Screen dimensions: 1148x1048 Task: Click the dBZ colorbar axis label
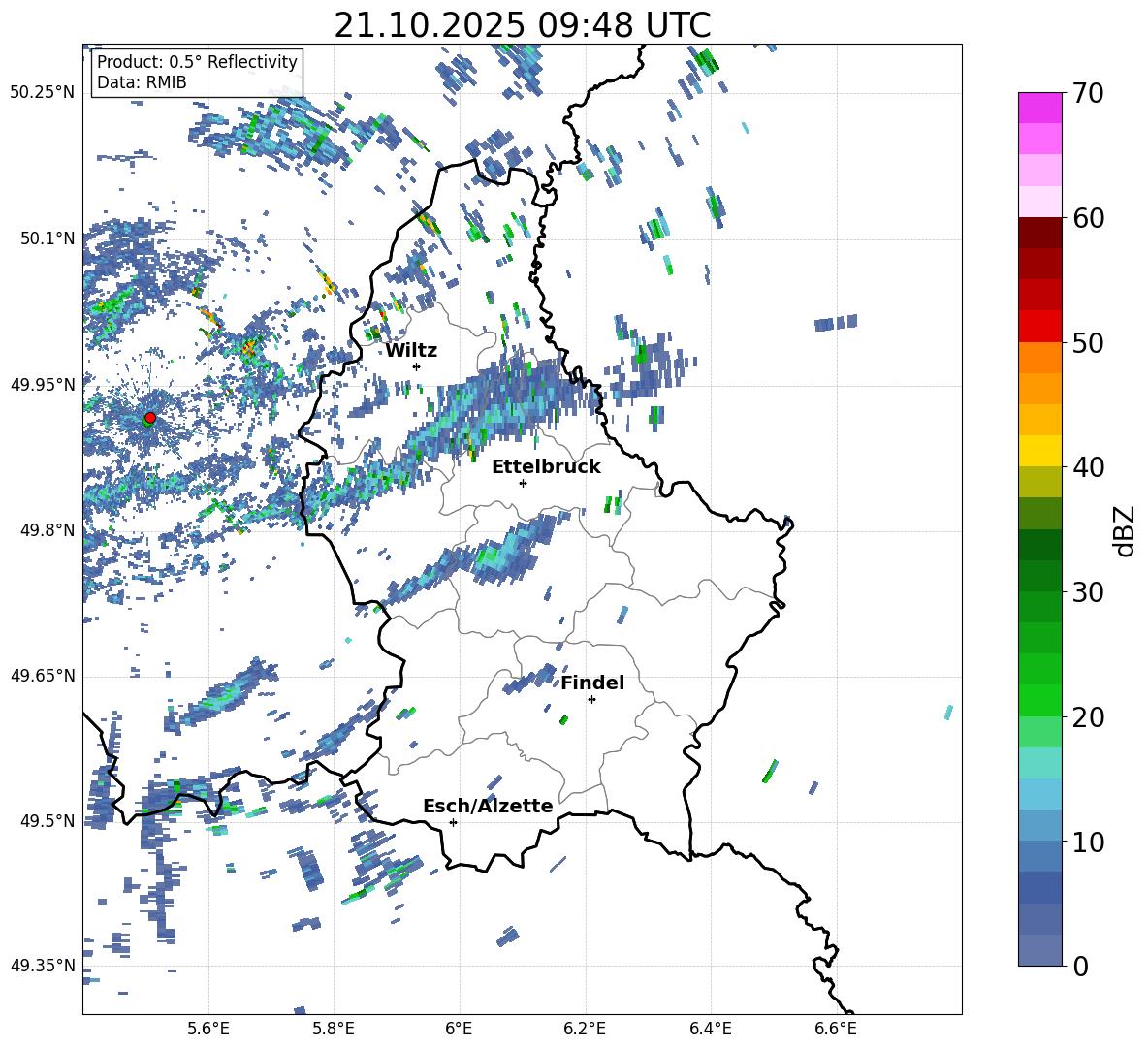[x=1126, y=530]
